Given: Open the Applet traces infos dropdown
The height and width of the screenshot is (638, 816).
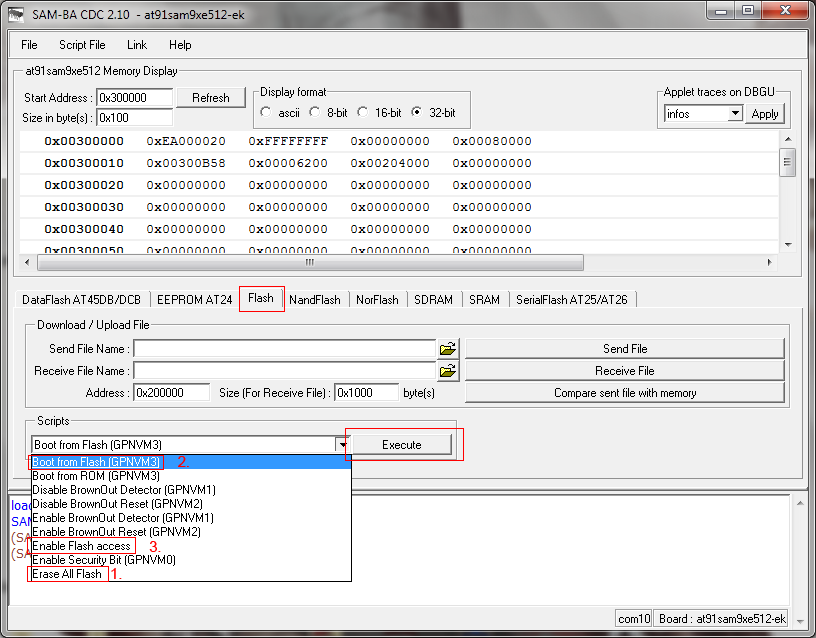Looking at the screenshot, I should pyautogui.click(x=734, y=113).
